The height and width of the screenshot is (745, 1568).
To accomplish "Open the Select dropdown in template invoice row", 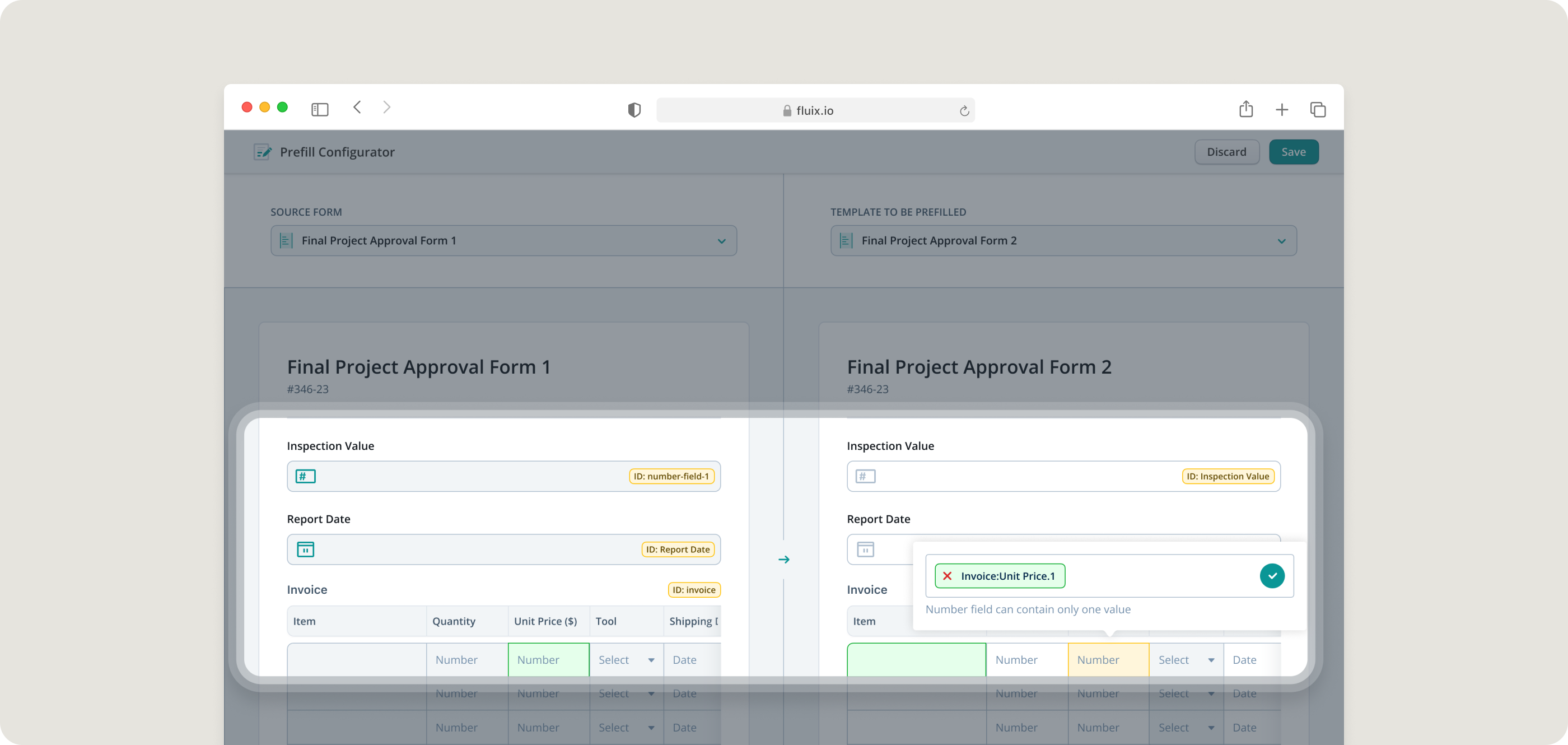I will tap(1186, 660).
